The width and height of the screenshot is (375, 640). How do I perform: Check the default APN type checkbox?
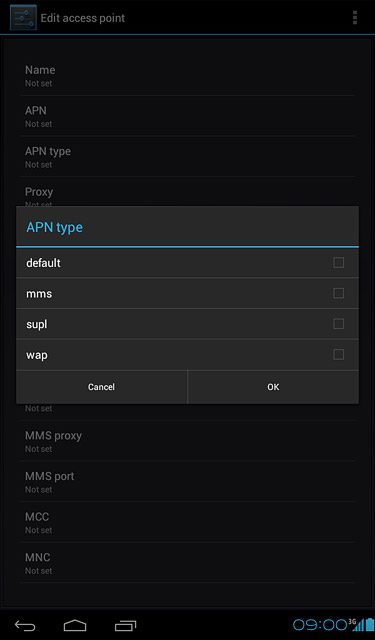[x=338, y=262]
